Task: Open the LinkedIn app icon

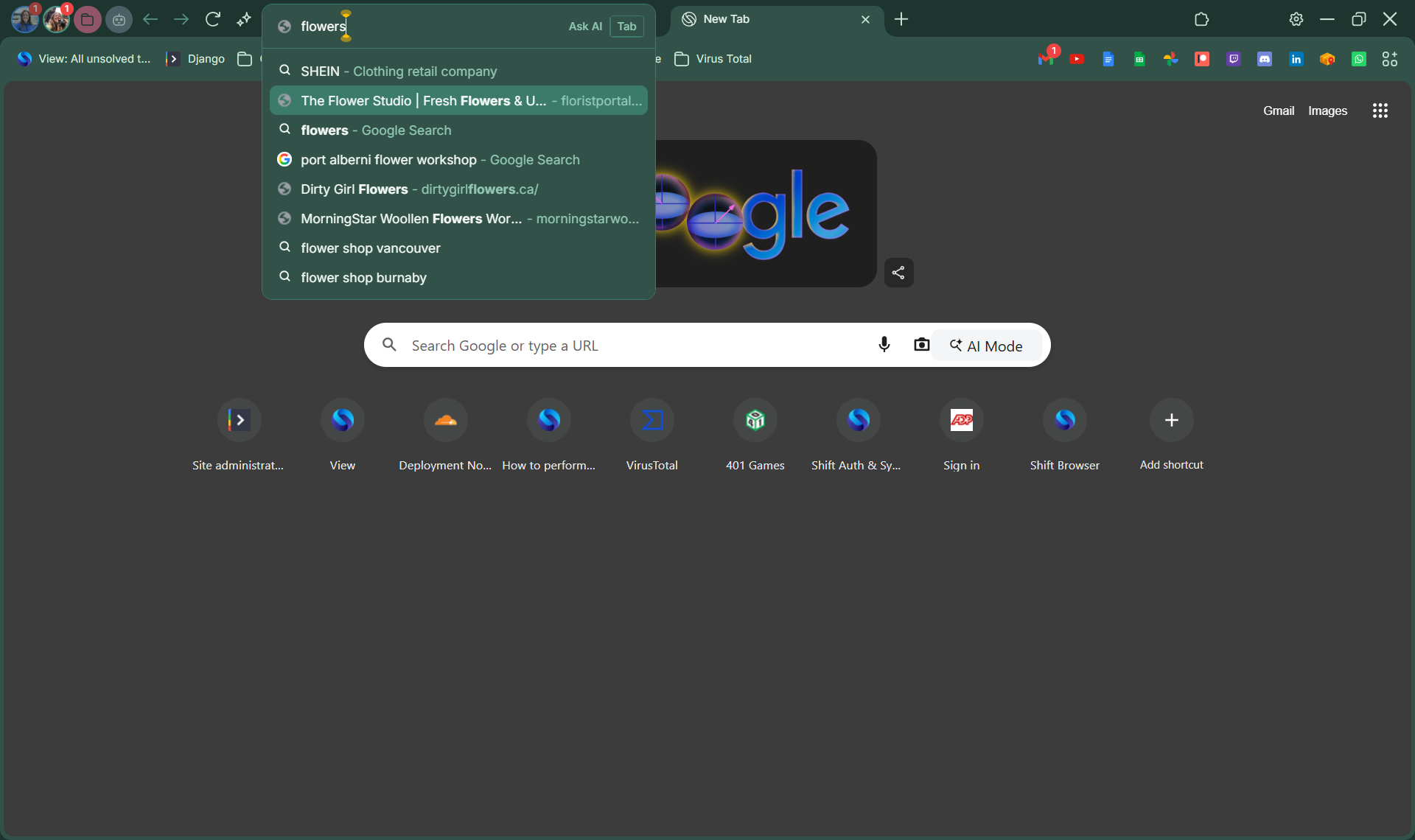Action: (1296, 59)
